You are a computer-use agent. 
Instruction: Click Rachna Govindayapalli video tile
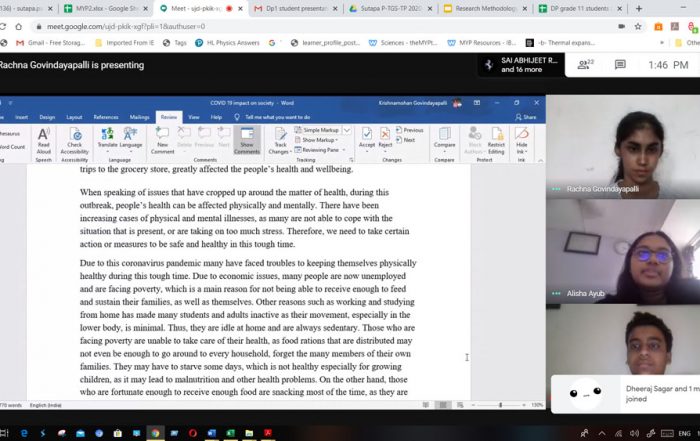click(623, 146)
